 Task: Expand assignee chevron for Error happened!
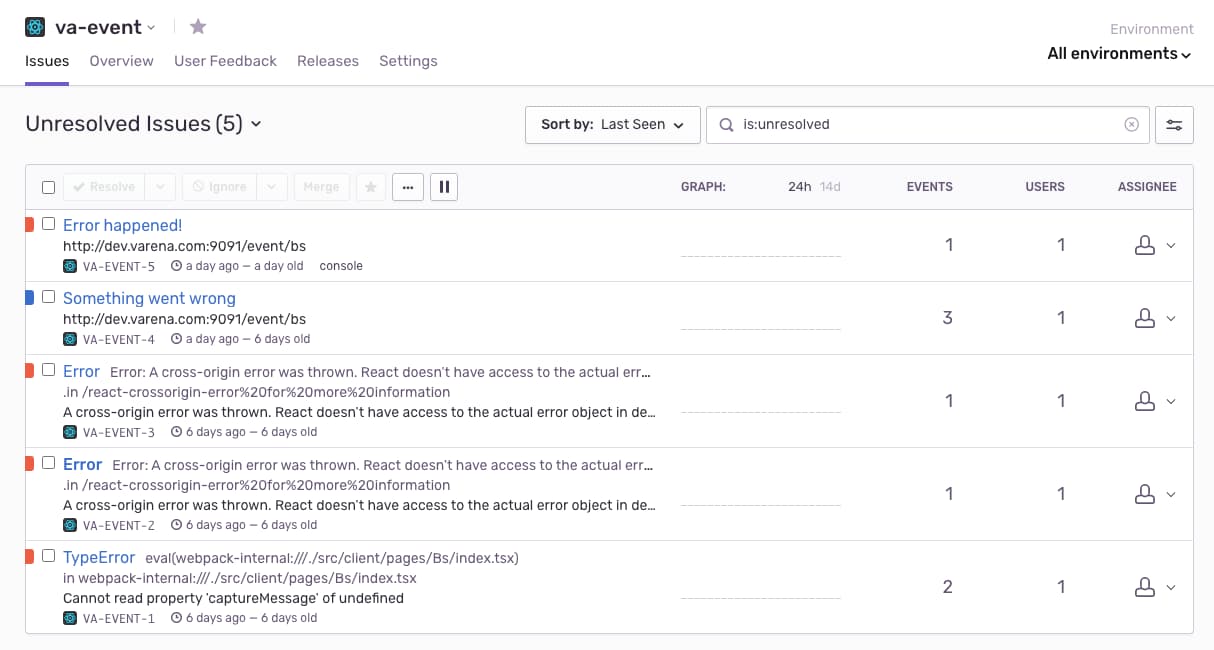pyautogui.click(x=1171, y=246)
